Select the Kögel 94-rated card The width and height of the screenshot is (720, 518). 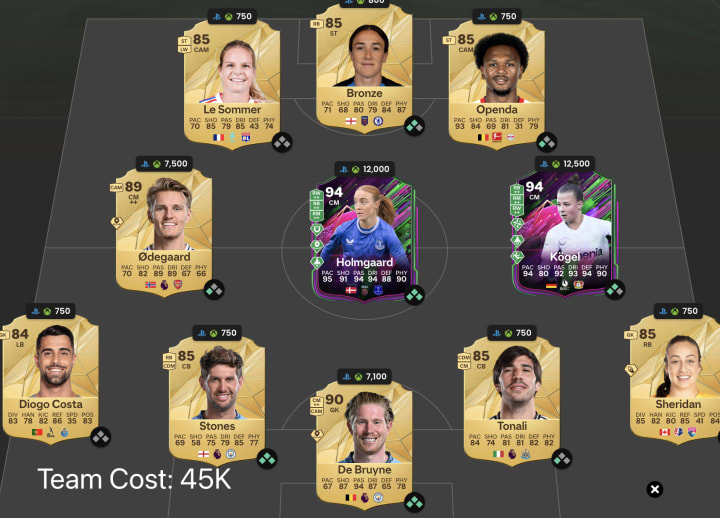tap(564, 234)
